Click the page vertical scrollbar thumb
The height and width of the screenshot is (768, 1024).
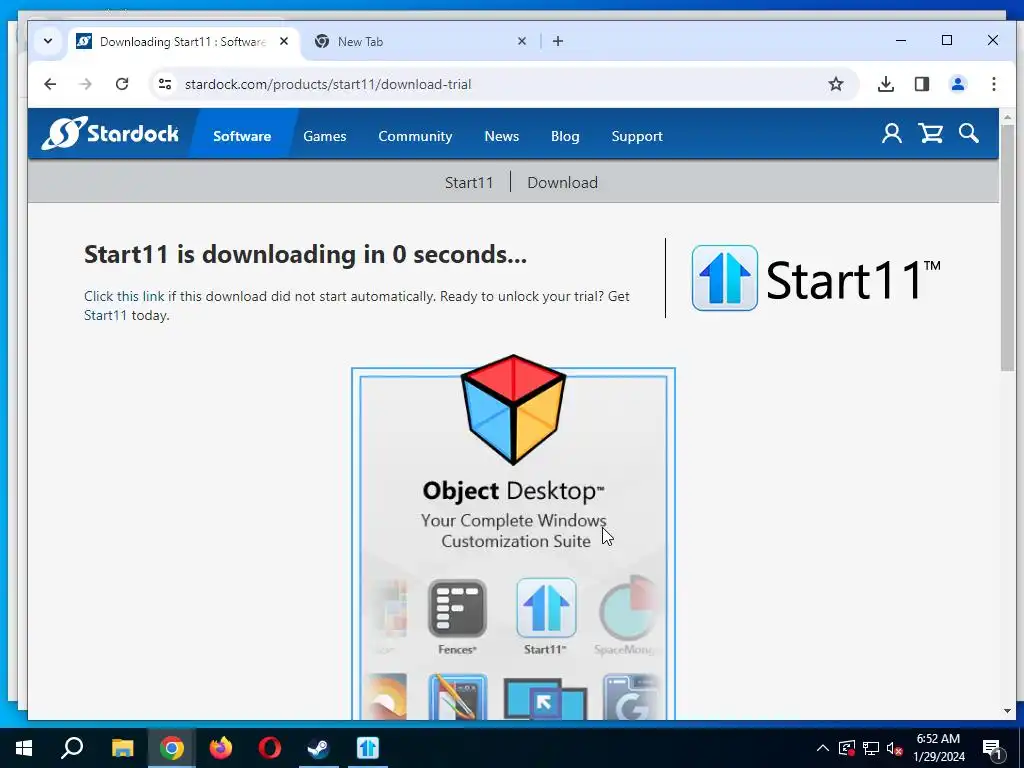(1007, 250)
